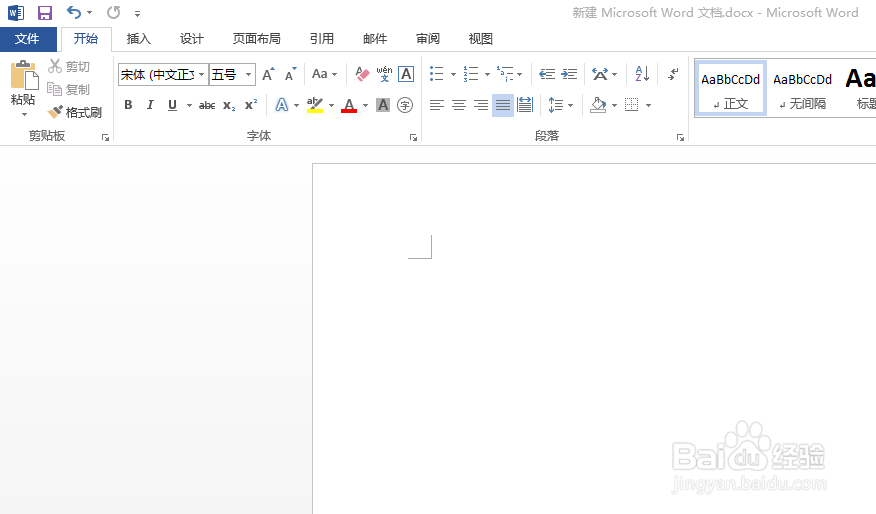
Task: Open the 页面布局 tab
Action: pos(256,39)
